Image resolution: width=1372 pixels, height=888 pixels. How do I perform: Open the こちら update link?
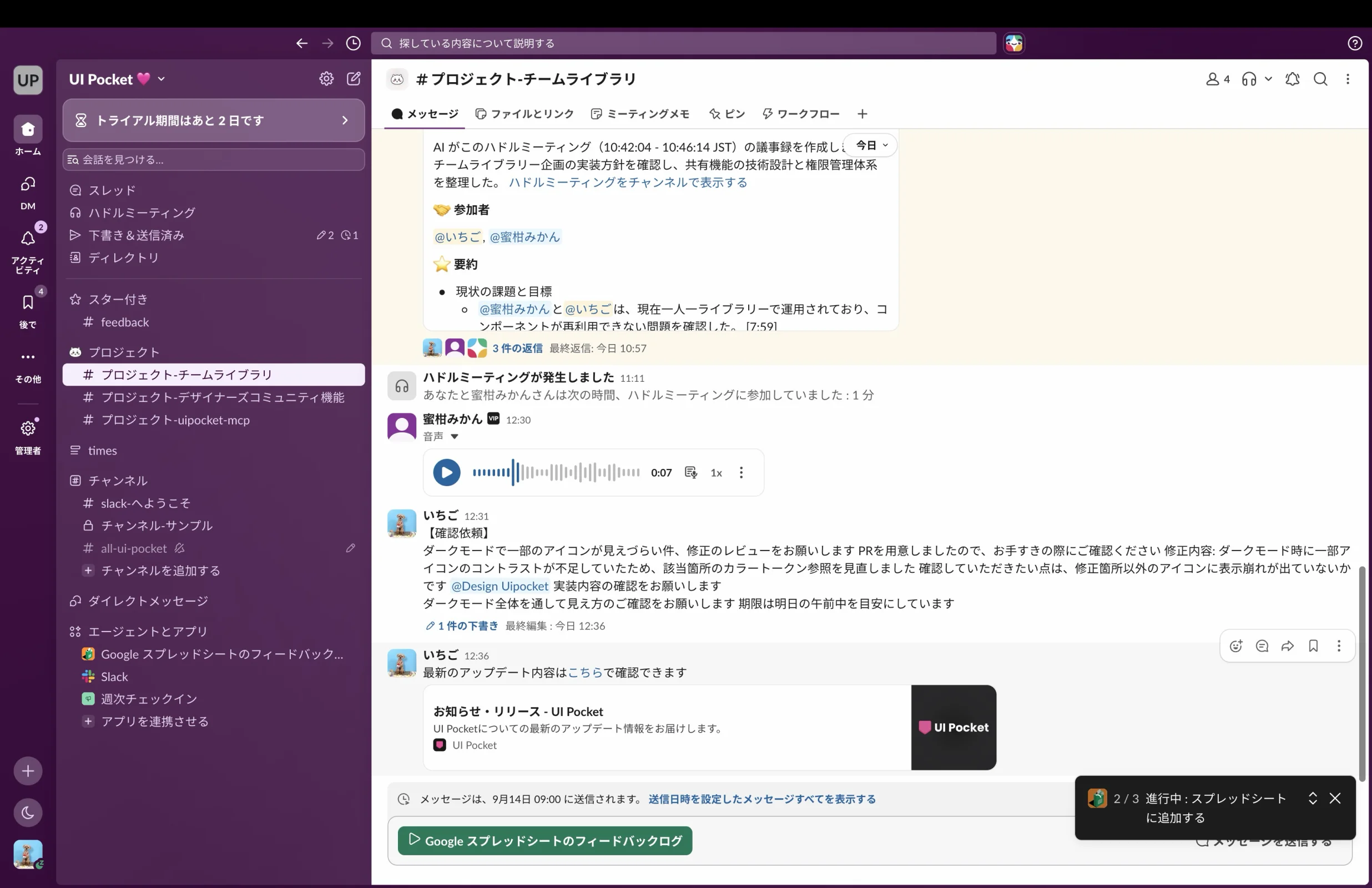click(585, 672)
